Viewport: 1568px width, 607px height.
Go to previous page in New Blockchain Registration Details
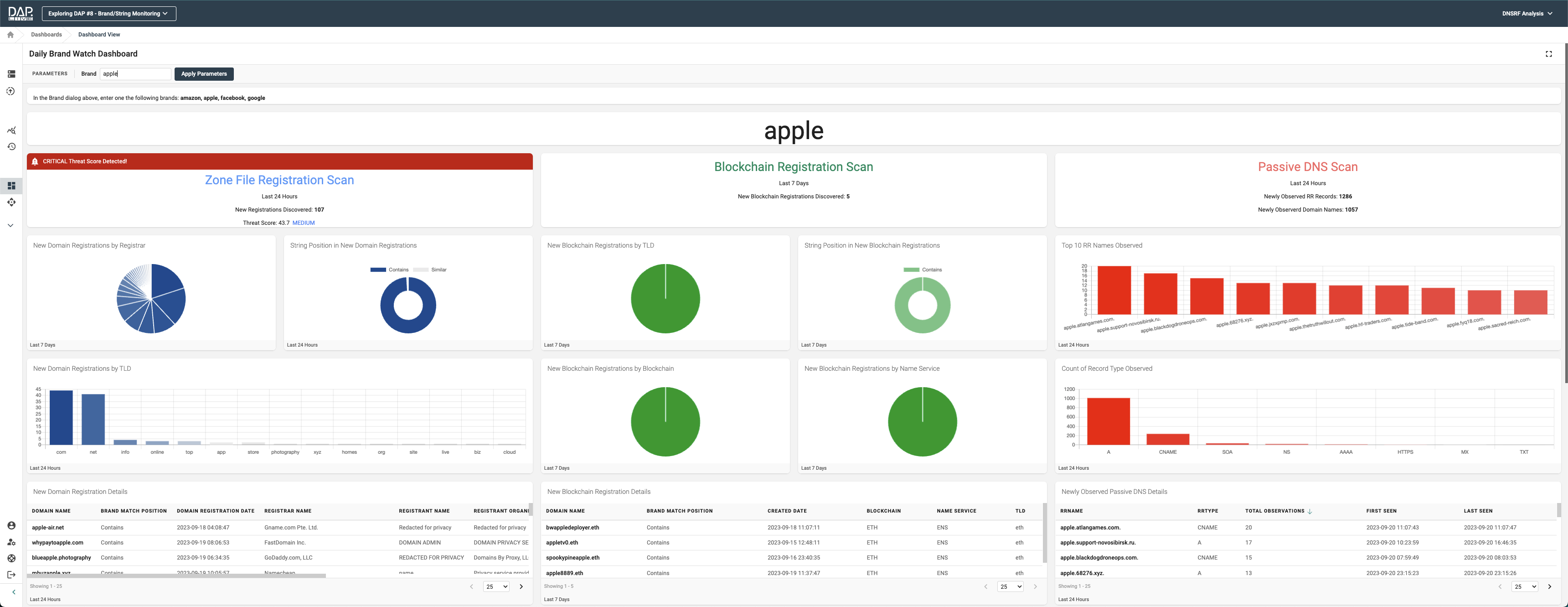(985, 587)
